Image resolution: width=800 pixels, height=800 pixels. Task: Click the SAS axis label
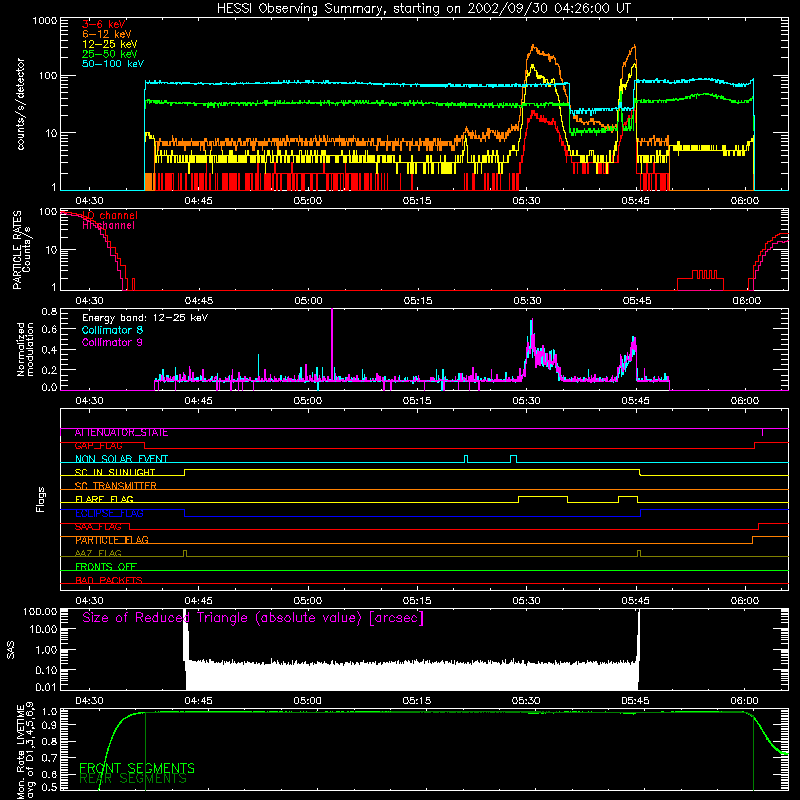(x=11, y=650)
